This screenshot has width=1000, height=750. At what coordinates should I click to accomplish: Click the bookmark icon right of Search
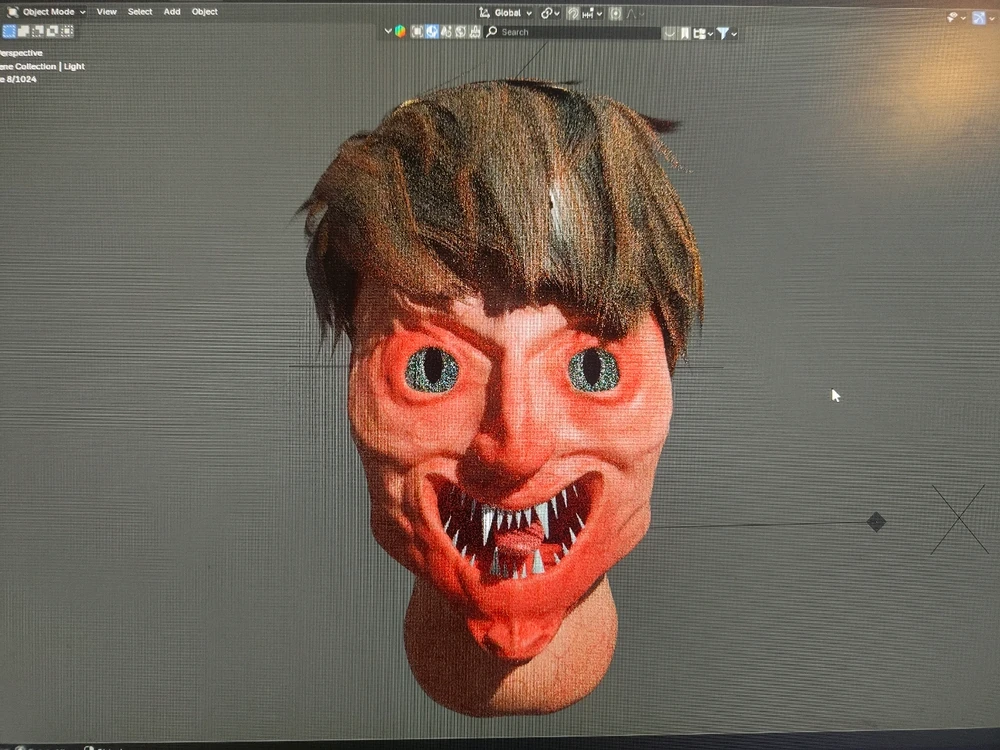tap(685, 33)
